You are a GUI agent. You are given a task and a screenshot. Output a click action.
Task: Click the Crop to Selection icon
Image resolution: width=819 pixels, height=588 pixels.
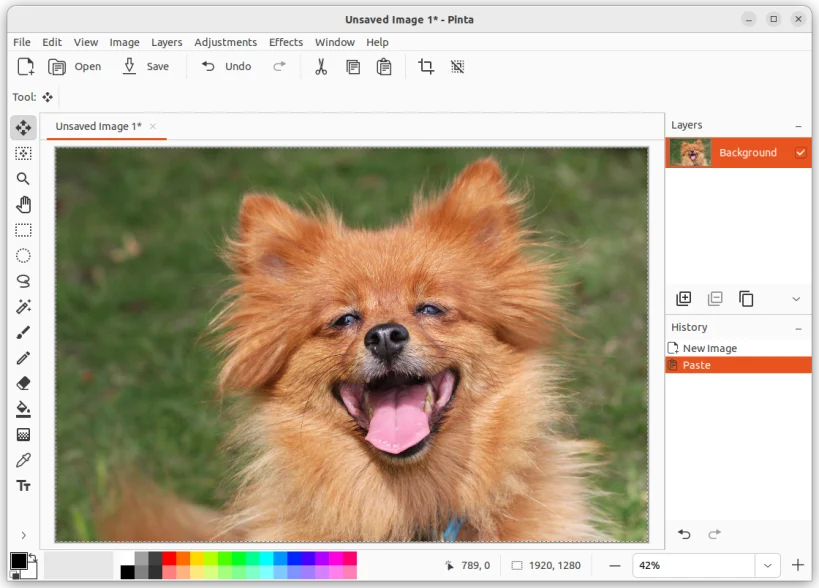pyautogui.click(x=426, y=67)
